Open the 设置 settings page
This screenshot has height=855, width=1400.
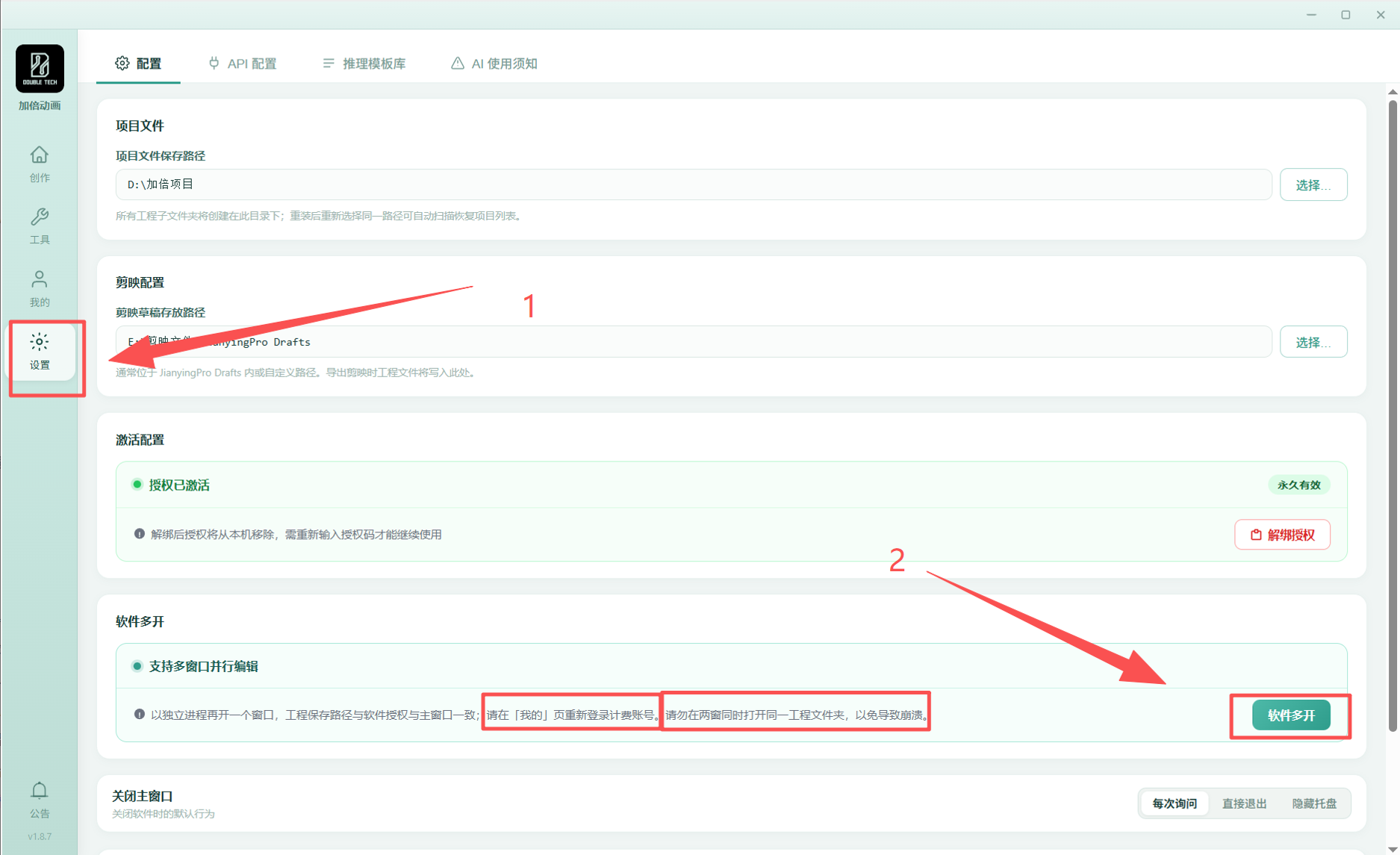pos(40,352)
